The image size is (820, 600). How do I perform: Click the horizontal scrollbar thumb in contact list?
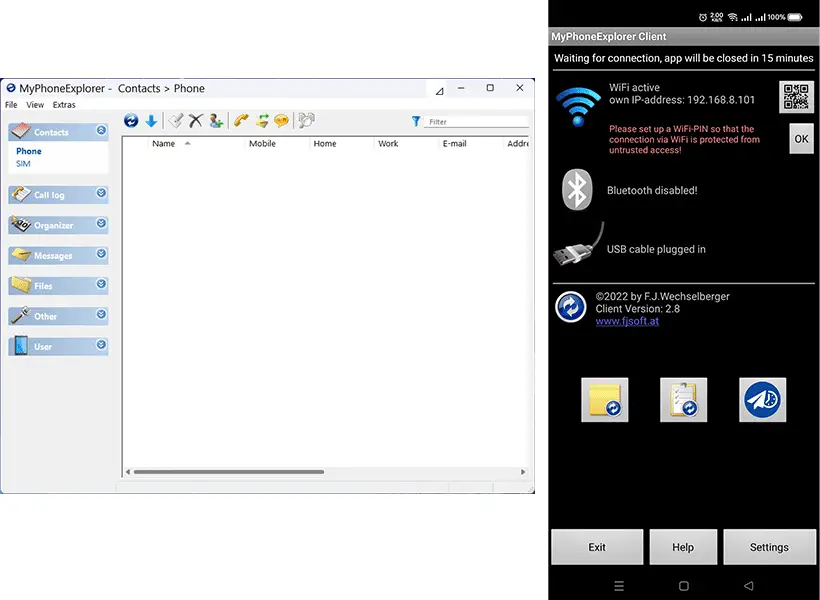(229, 472)
